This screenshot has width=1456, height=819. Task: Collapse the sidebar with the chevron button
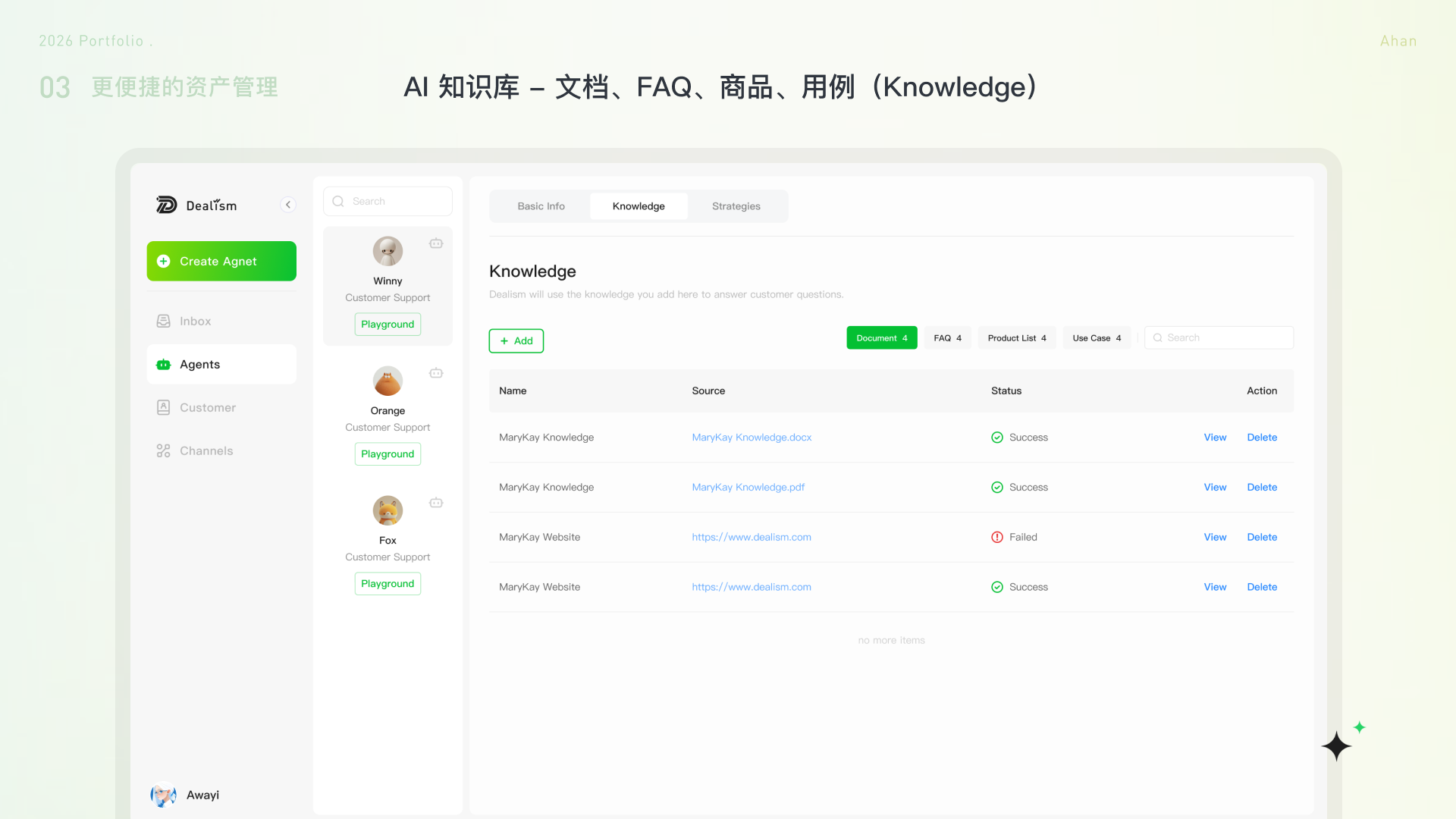(x=288, y=205)
